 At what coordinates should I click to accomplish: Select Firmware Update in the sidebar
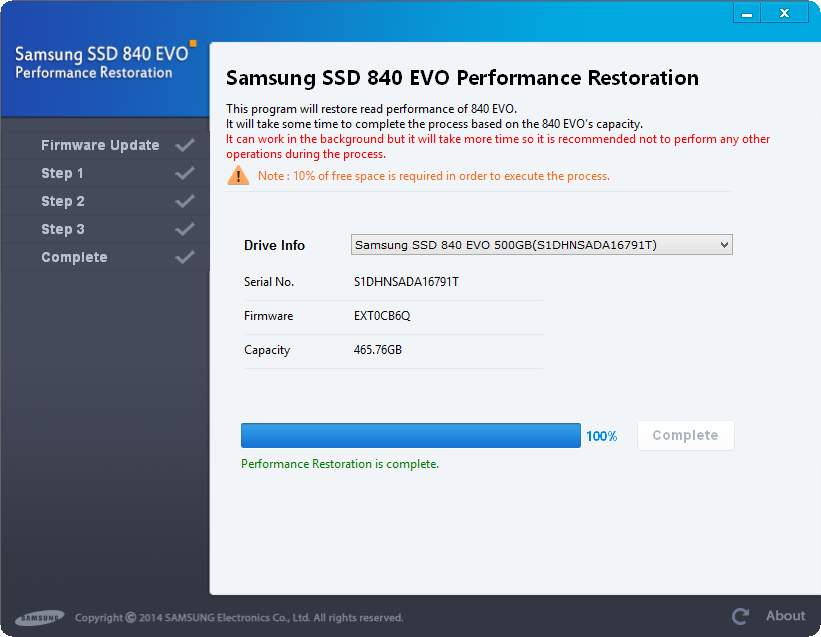coord(100,145)
